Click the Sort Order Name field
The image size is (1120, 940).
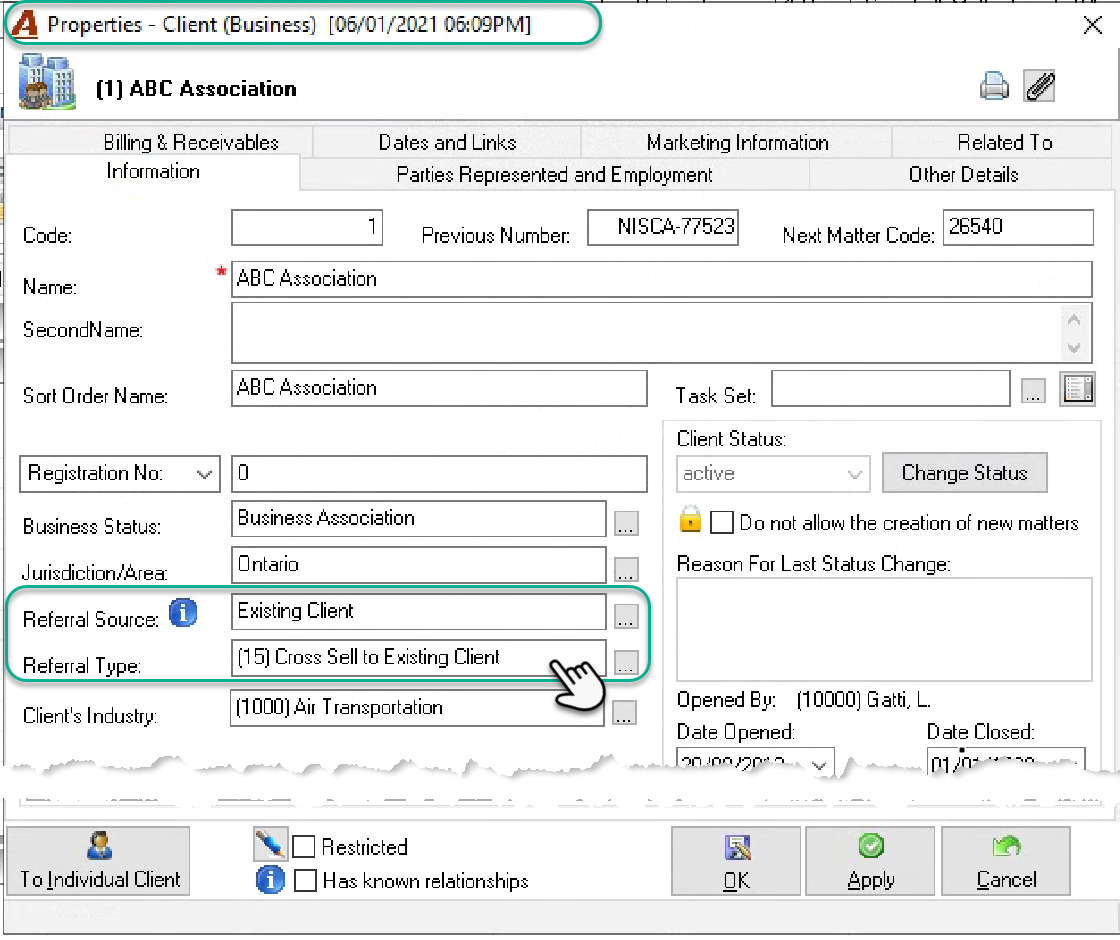coord(439,388)
